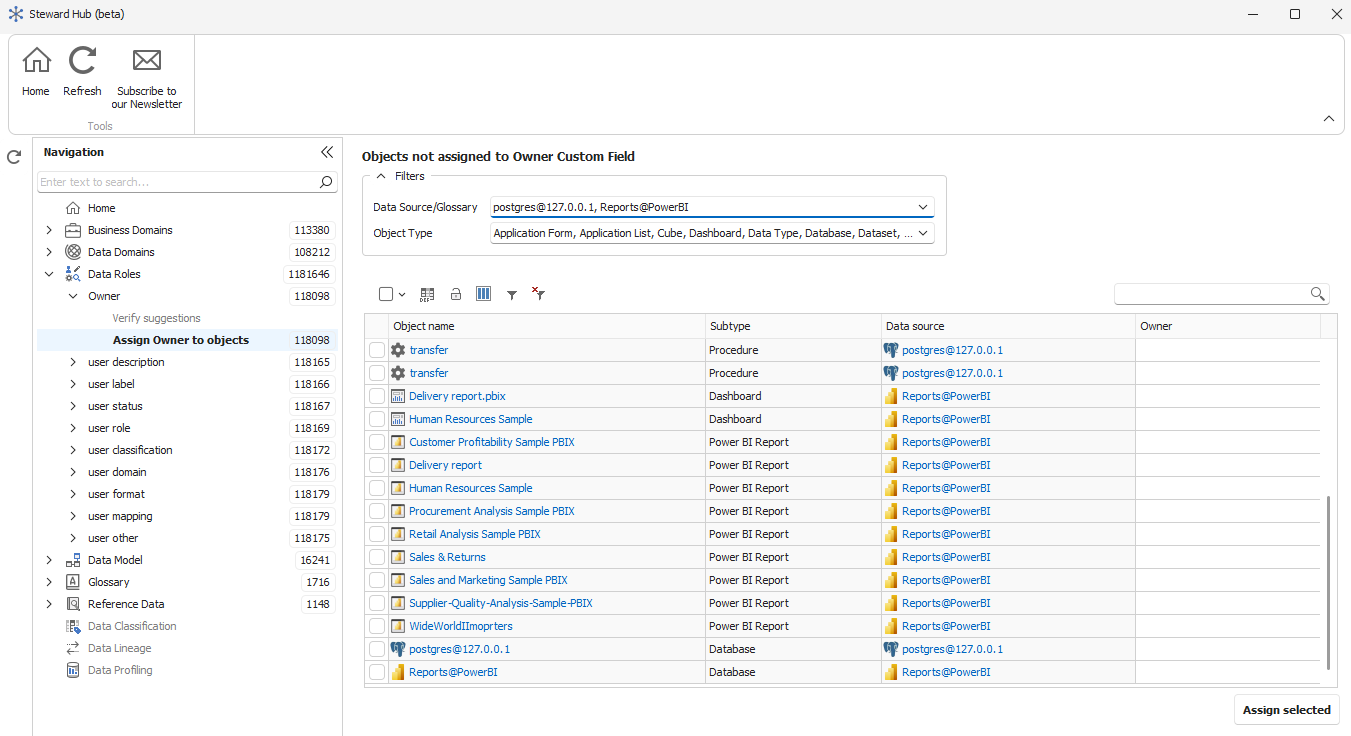Open Reports@PowerBI link in Database row's object name
The height and width of the screenshot is (736, 1351).
[x=453, y=672]
